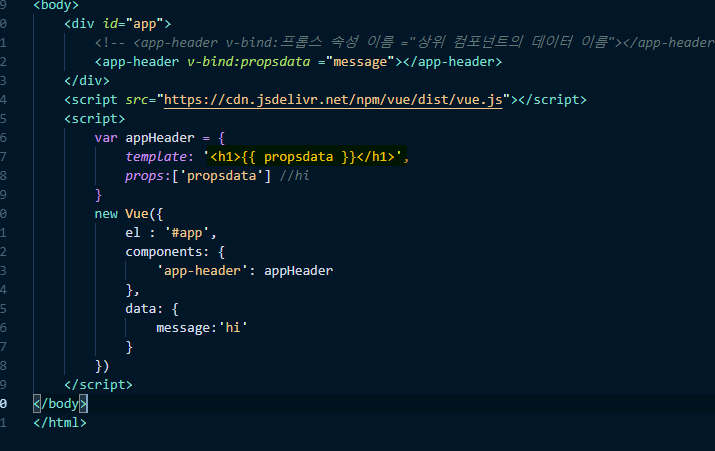This screenshot has width=715, height=451.
Task: Click the empty opening script tag
Action: pos(94,119)
